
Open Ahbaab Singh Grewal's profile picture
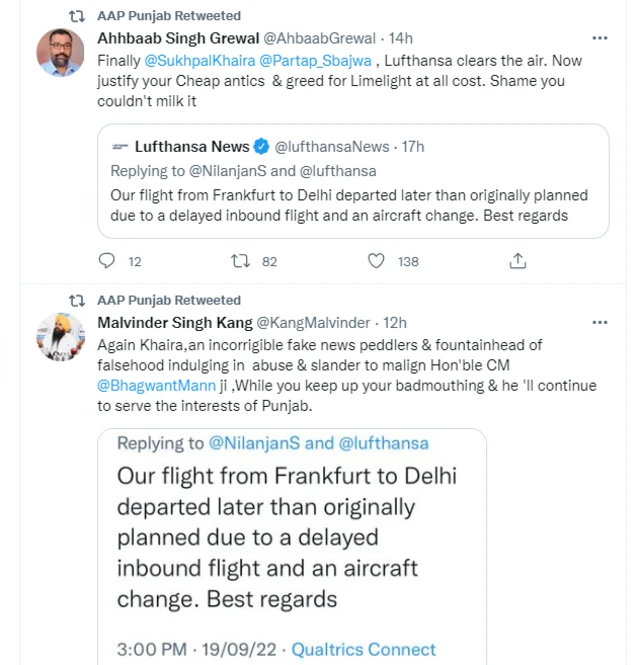(x=60, y=52)
